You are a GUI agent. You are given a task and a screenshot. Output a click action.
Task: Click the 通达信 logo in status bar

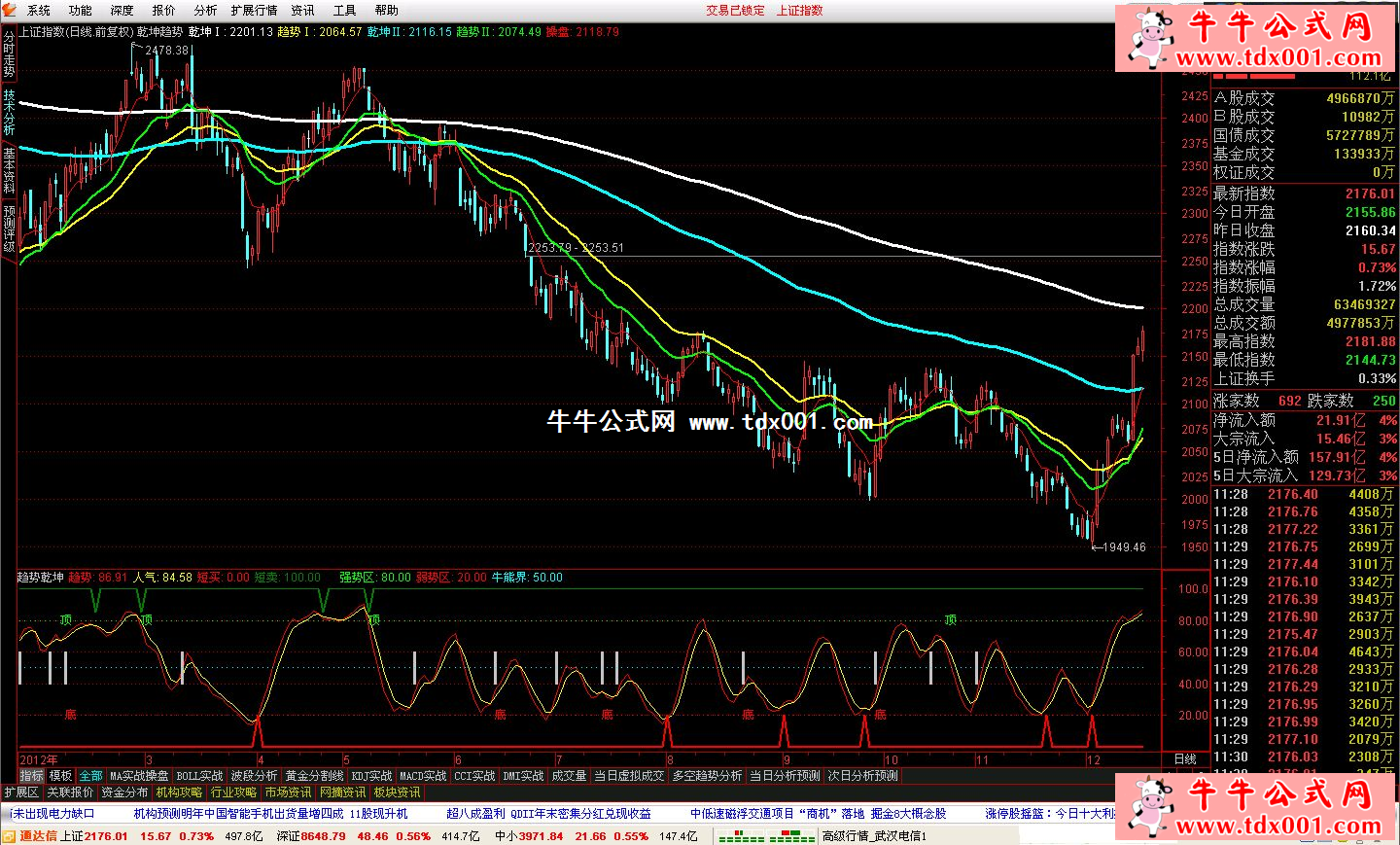tap(31, 836)
